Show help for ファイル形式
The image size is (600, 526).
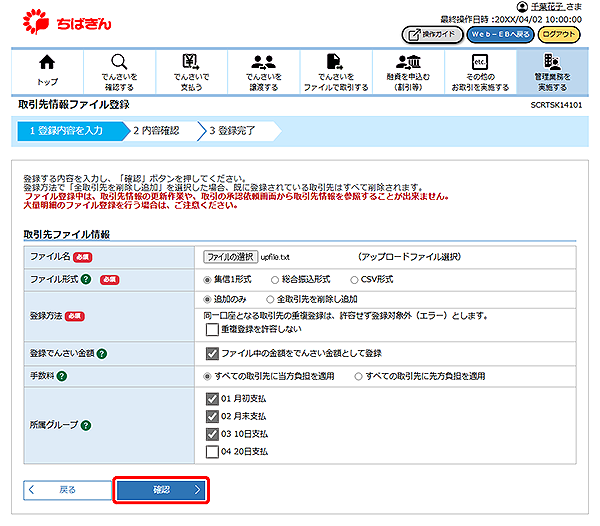click(86, 279)
